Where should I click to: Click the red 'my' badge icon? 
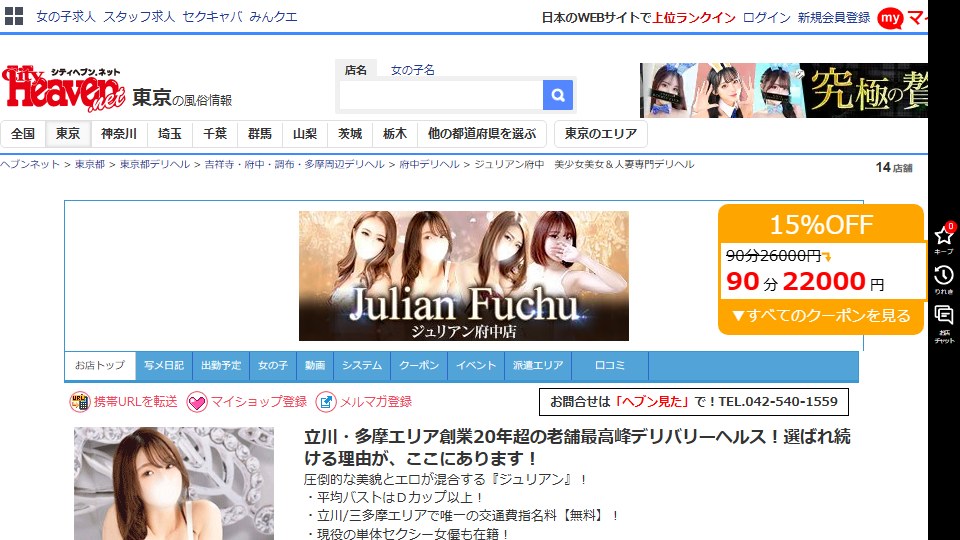890,18
